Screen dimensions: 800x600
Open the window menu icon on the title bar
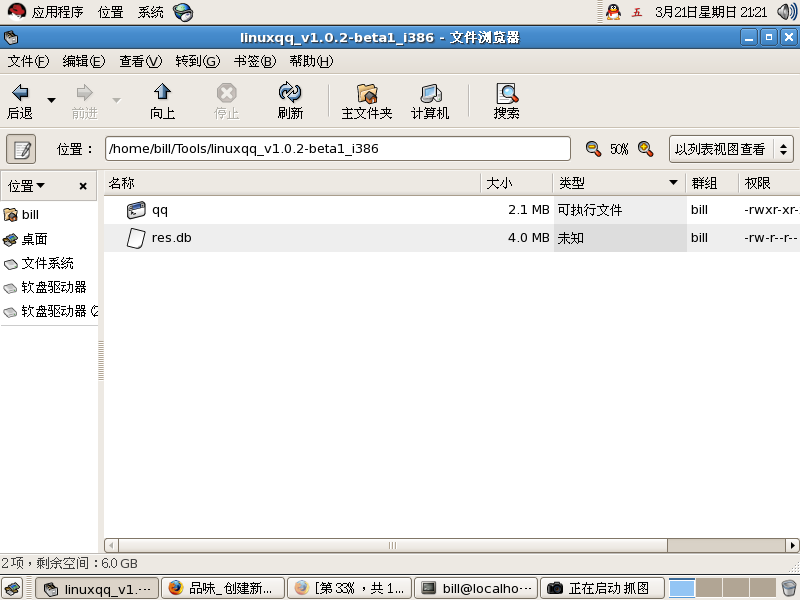(x=11, y=37)
